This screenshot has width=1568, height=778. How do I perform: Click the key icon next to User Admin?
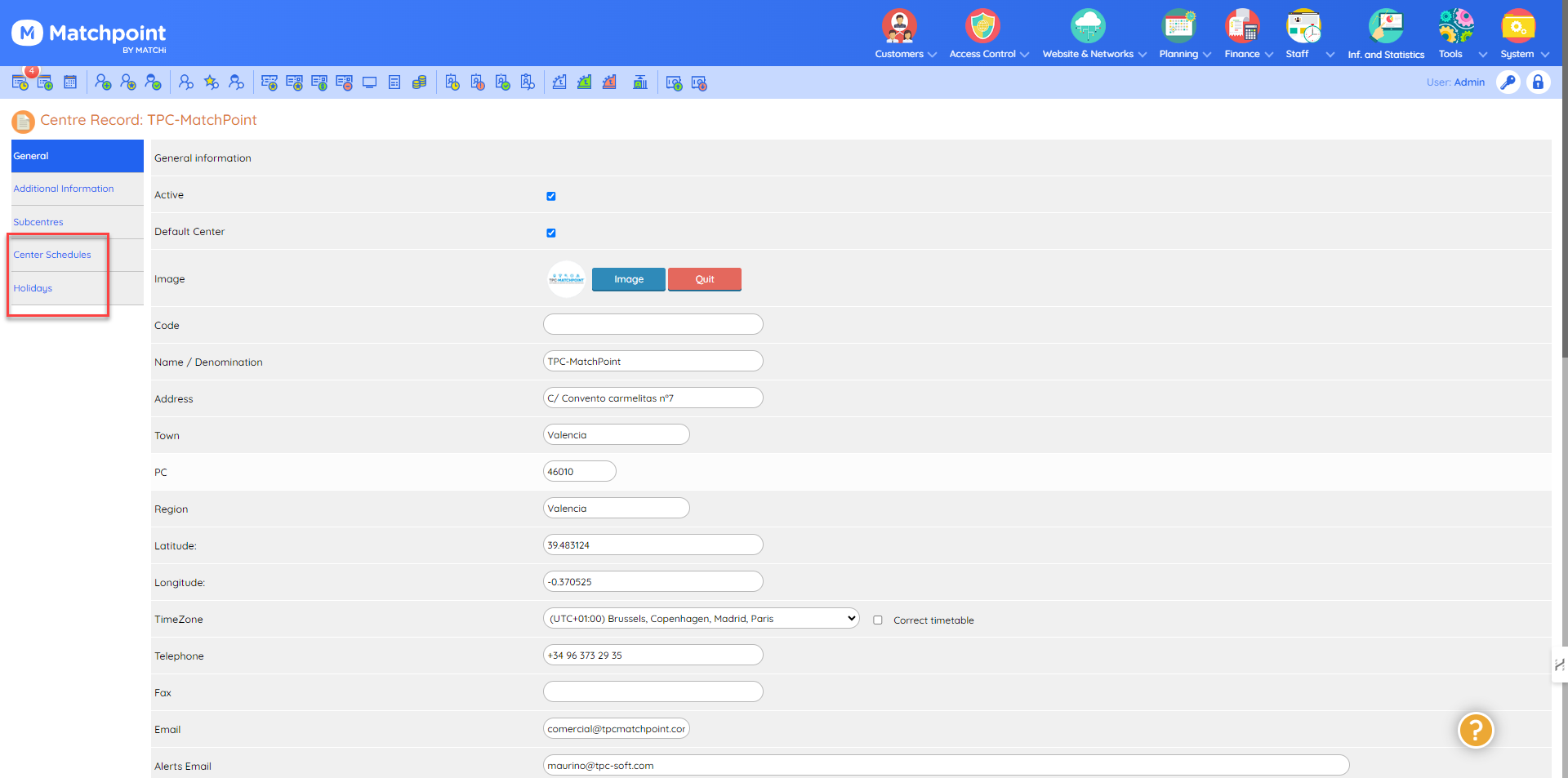point(1508,82)
